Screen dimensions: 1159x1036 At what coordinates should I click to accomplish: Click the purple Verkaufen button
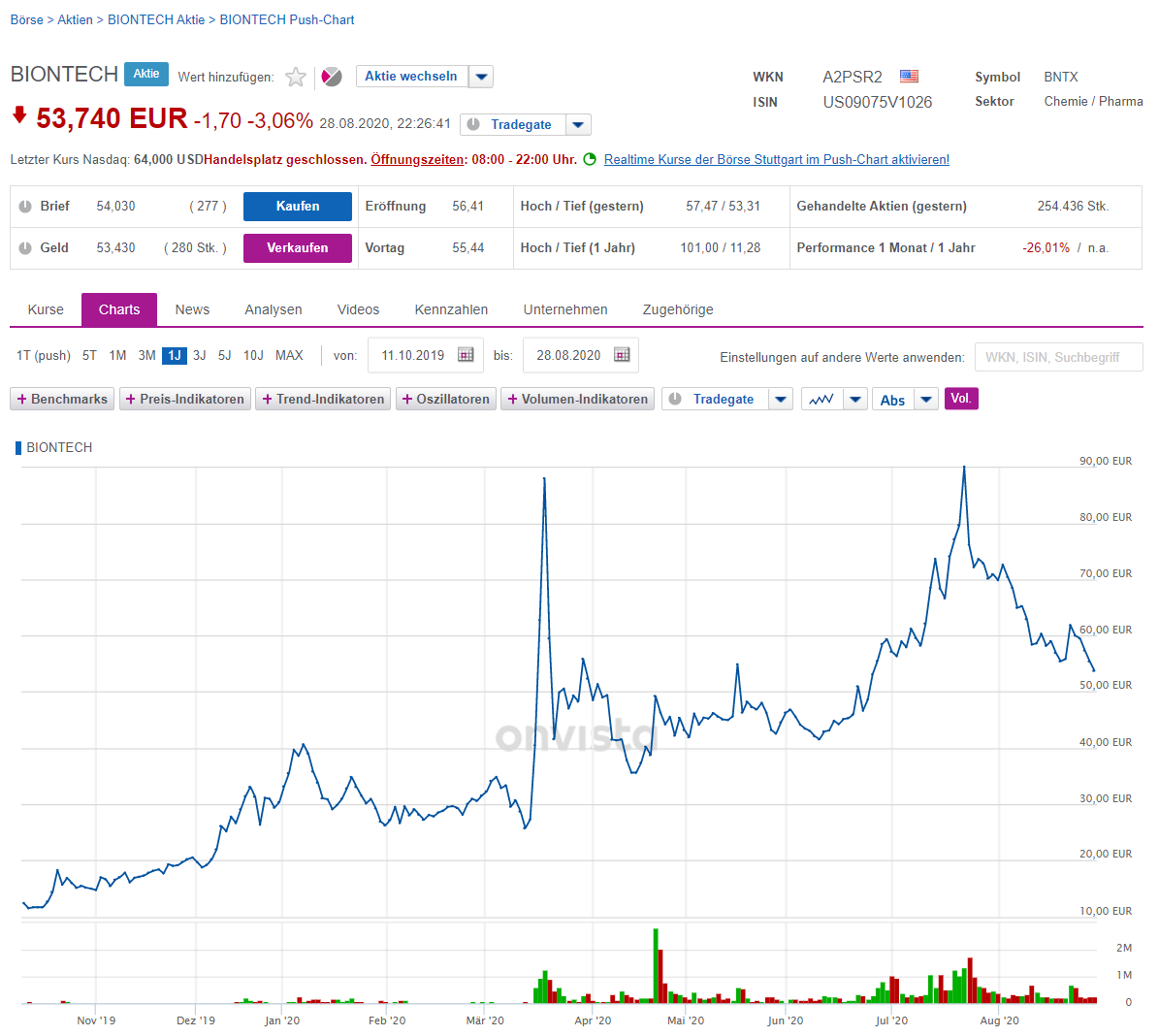[x=298, y=247]
